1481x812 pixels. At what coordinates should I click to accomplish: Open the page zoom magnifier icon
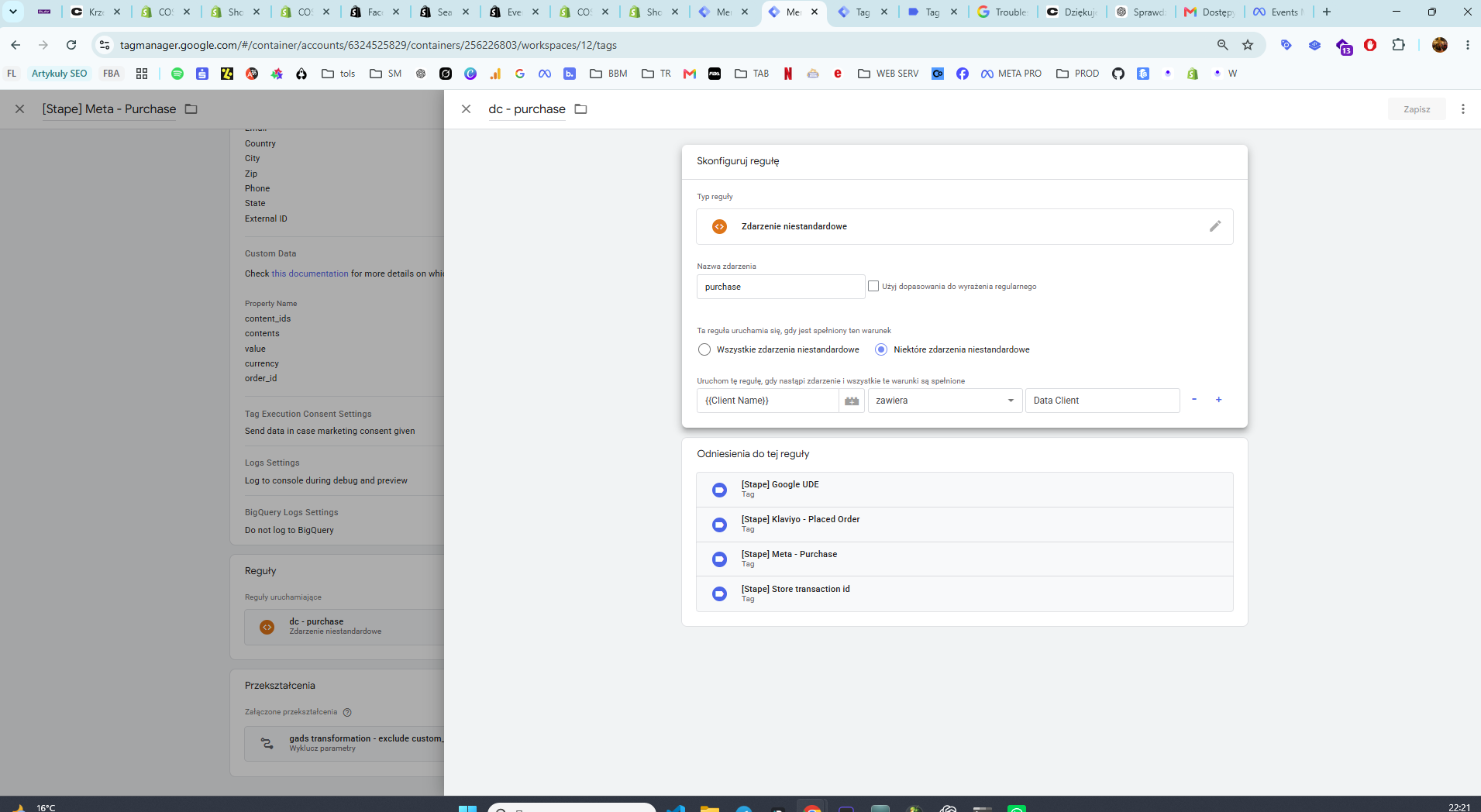[x=1222, y=45]
